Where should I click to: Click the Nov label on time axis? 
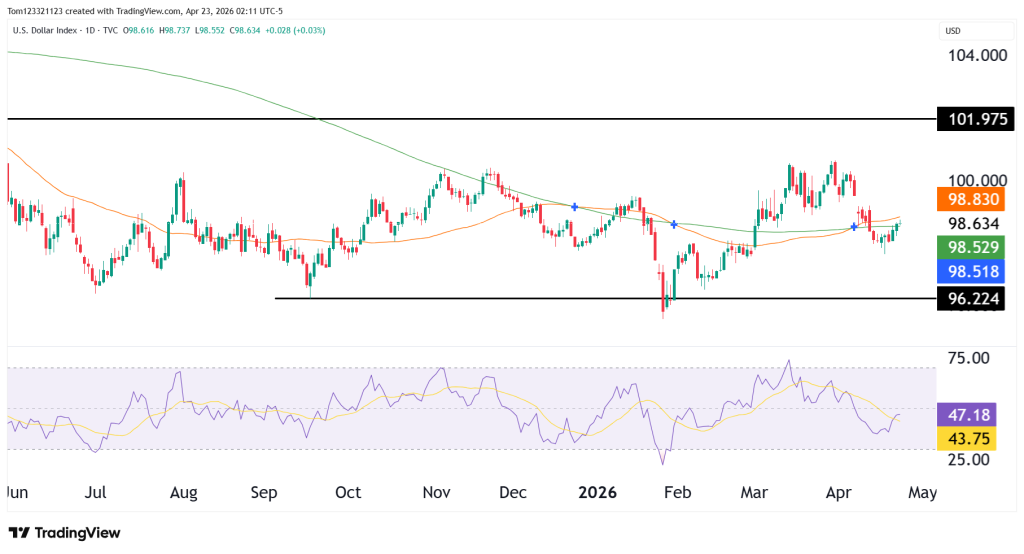pos(436,493)
